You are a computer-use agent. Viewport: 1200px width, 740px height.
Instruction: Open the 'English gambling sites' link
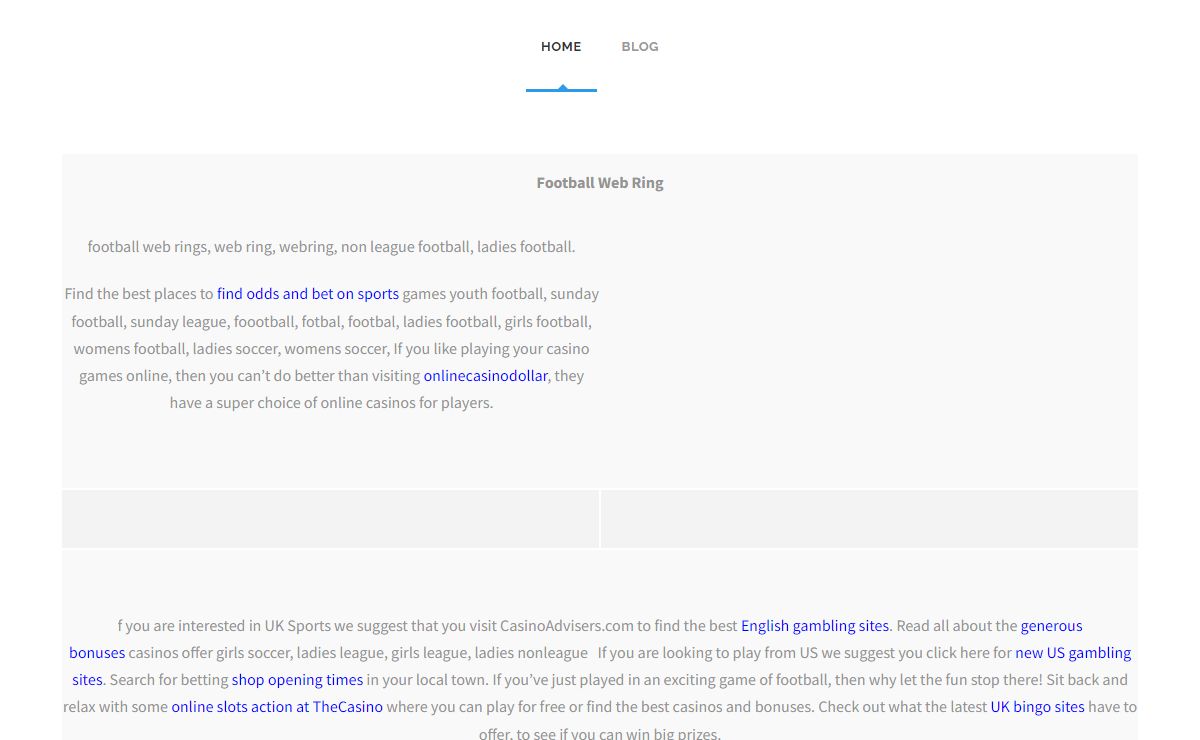click(x=815, y=626)
